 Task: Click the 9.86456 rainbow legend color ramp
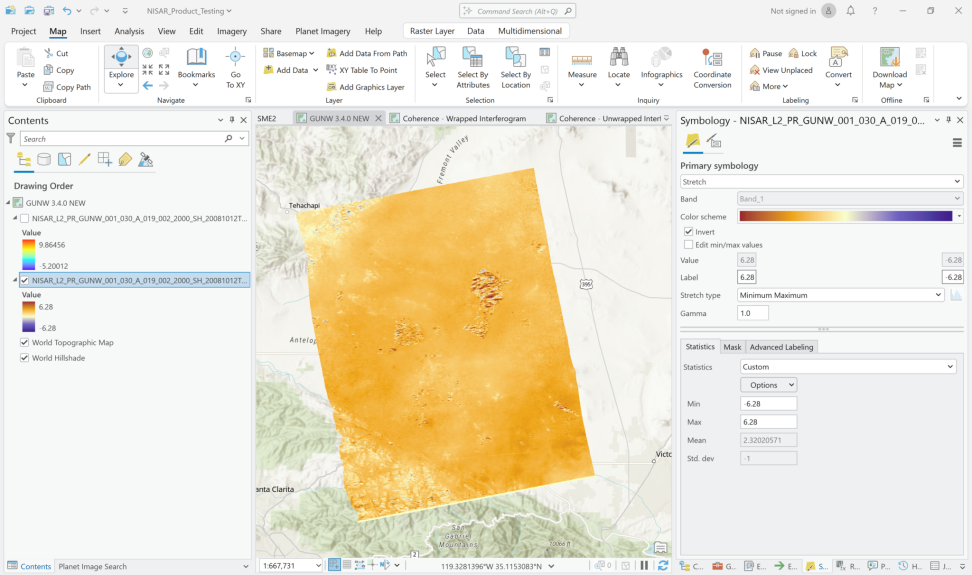[x=29, y=255]
